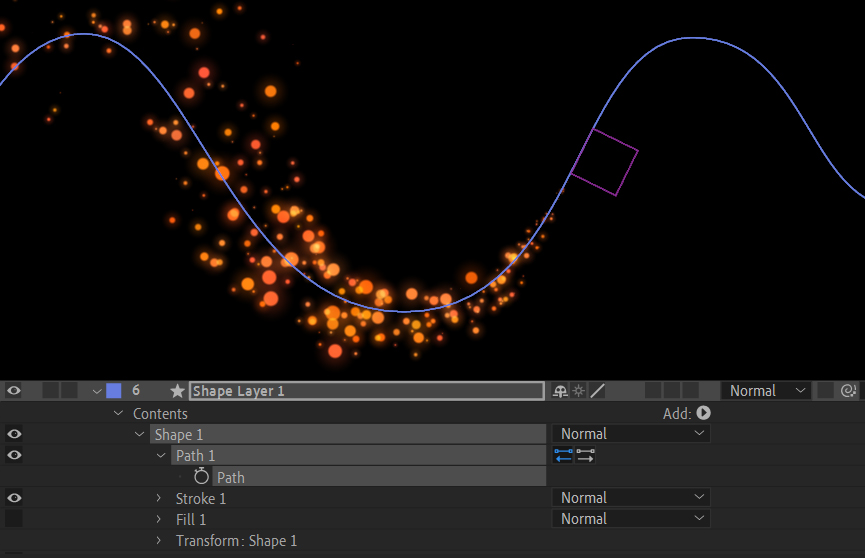Expand the Stroke 1 properties
Screen dimensions: 865x558
click(158, 498)
